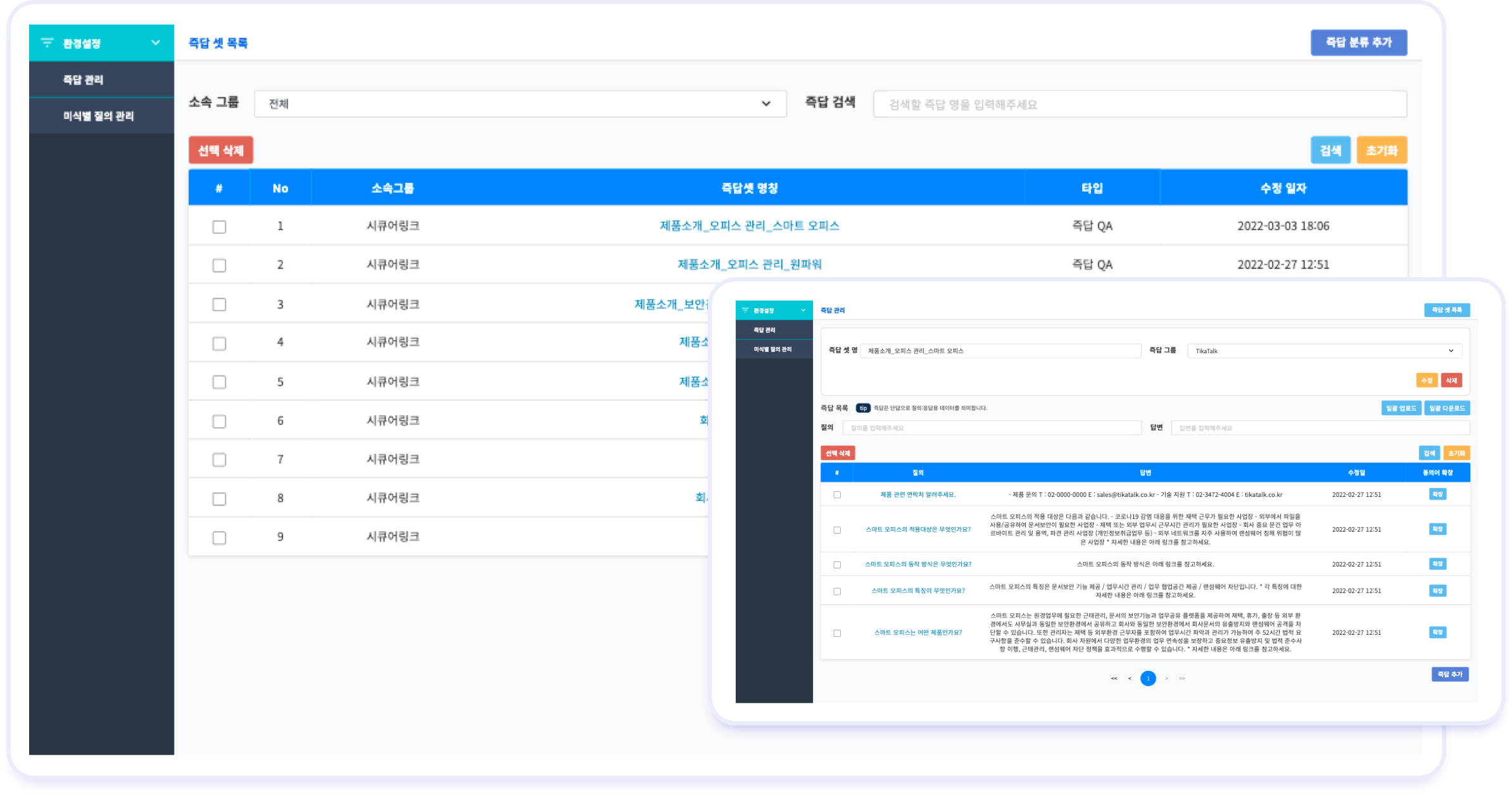Open 미식별 질의 관리 menu in 즉답 셋 목록 window sidebar

101,116
